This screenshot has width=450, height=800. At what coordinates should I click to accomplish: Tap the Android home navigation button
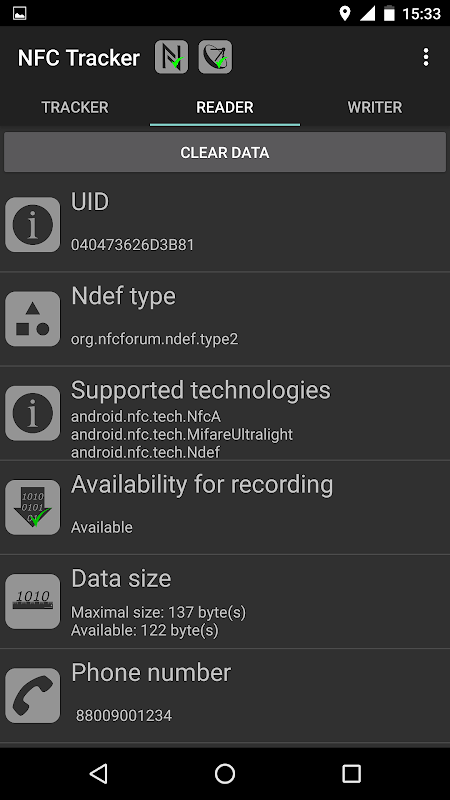pyautogui.click(x=225, y=773)
